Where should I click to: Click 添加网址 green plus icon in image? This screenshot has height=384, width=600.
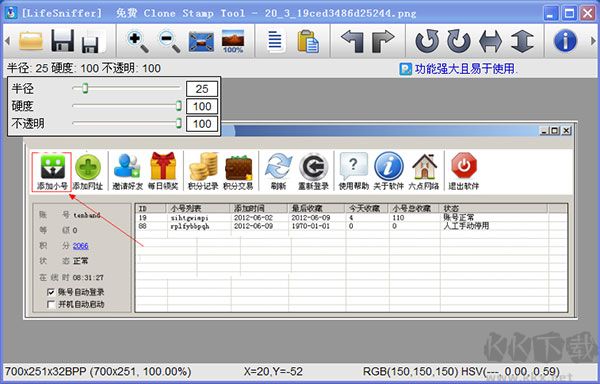pos(88,172)
